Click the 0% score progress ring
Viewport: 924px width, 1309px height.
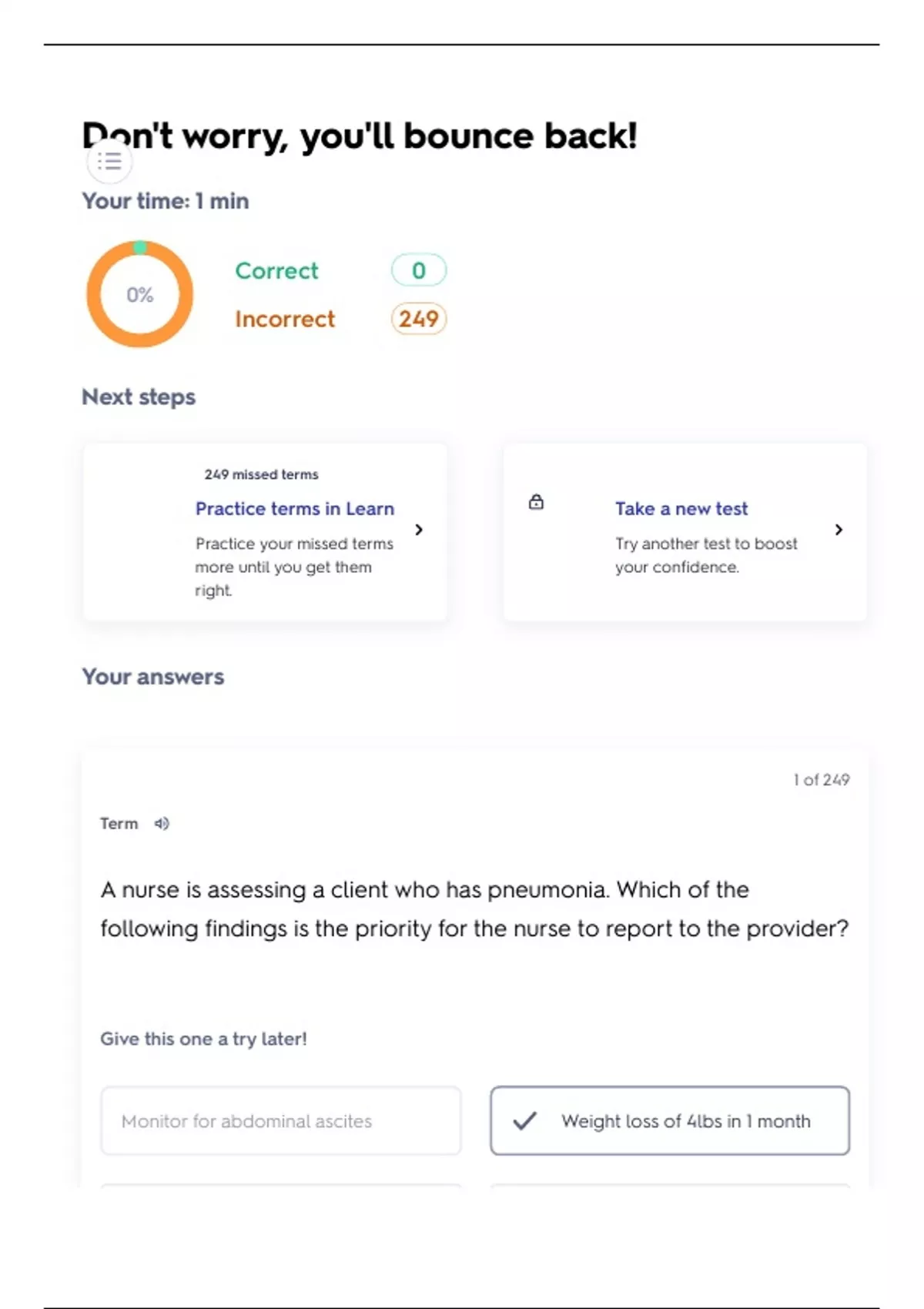click(139, 294)
